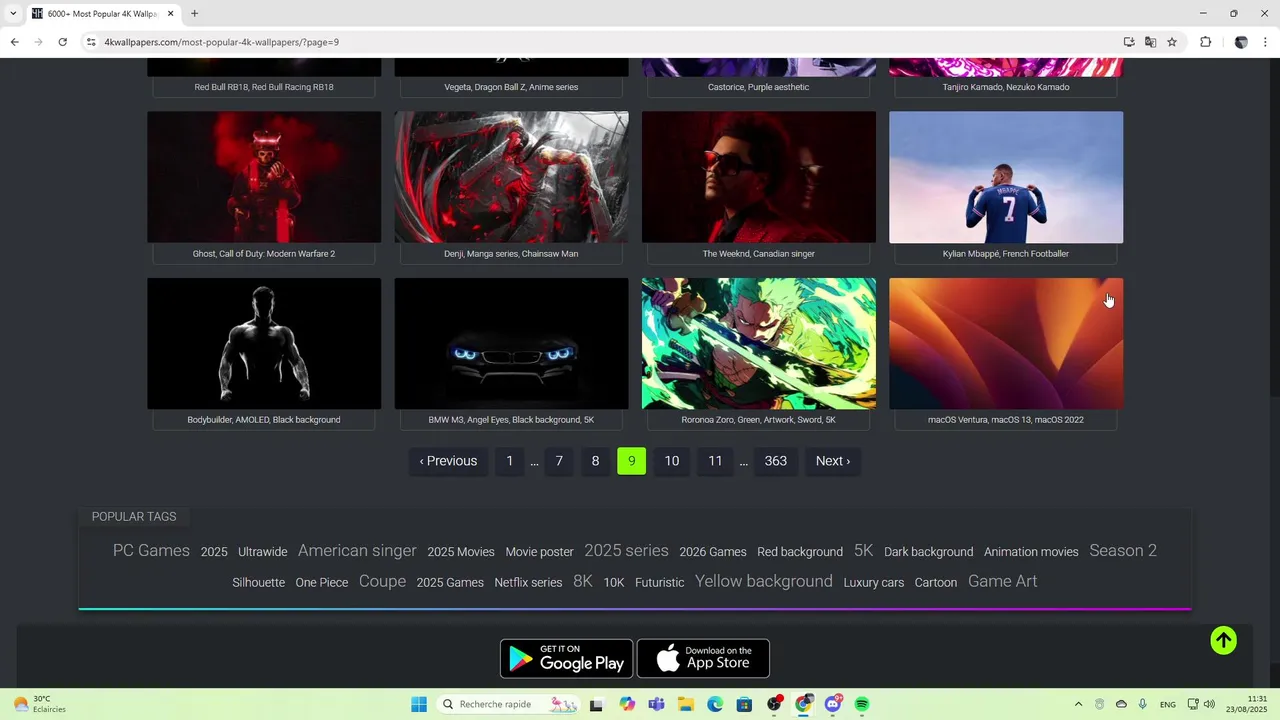Open the Chrome extensions puzzle icon
This screenshot has height=720, width=1280.
point(1205,42)
